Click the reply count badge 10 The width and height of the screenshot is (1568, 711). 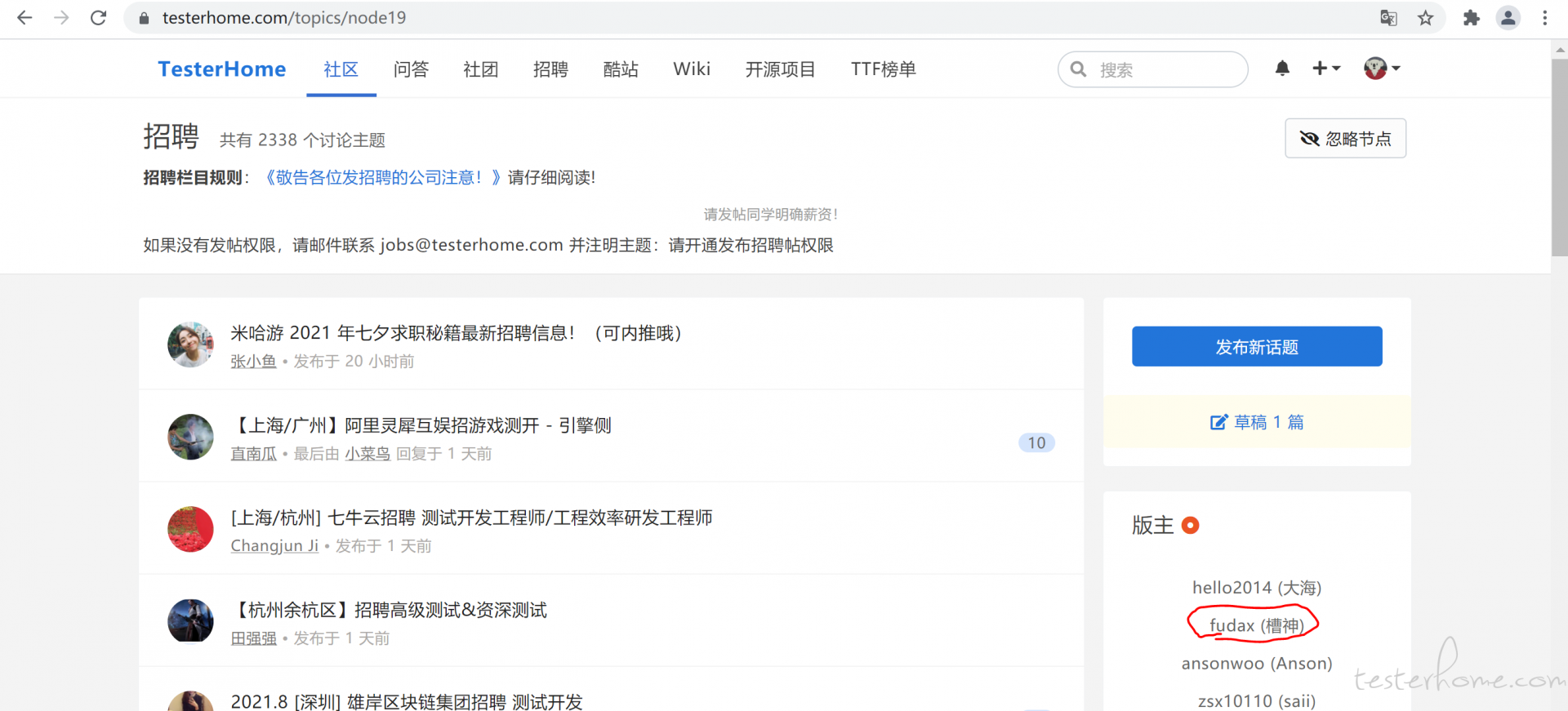coord(1036,442)
